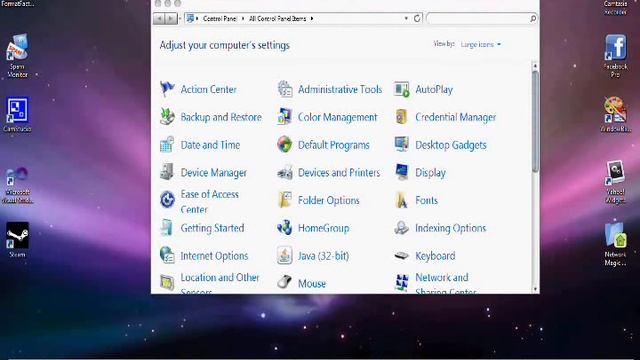Image resolution: width=640 pixels, height=360 pixels.
Task: Click the Desktop Gadgets text link
Action: point(451,145)
